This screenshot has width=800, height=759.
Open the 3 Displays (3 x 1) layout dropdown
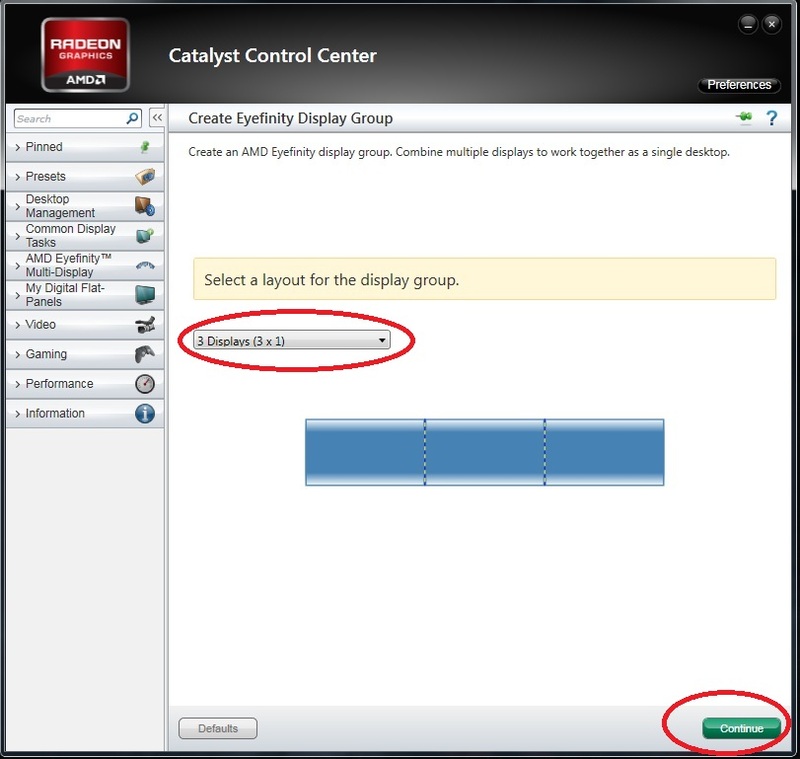[x=292, y=340]
